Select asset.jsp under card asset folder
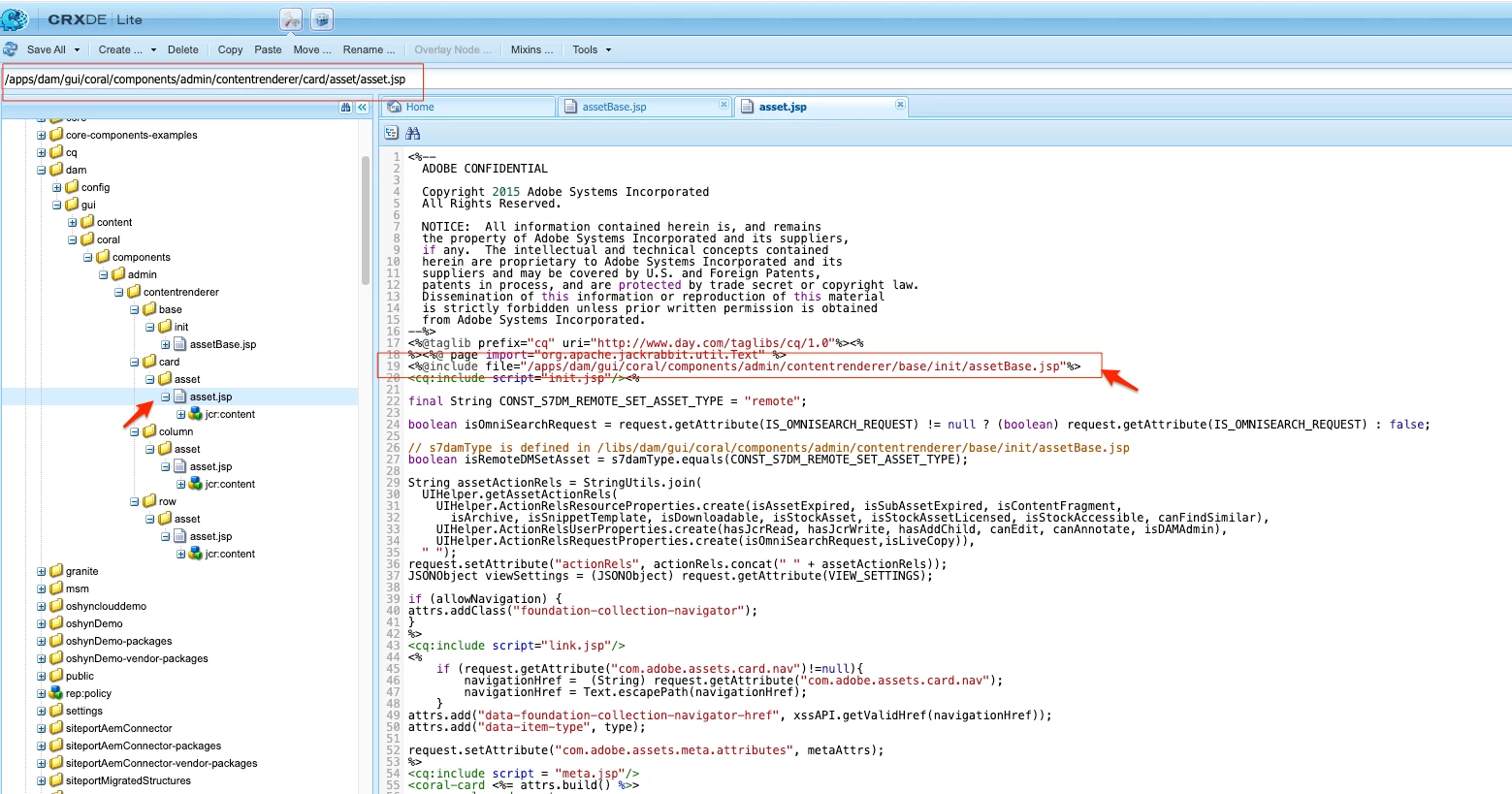The height and width of the screenshot is (794, 1512). 210,397
